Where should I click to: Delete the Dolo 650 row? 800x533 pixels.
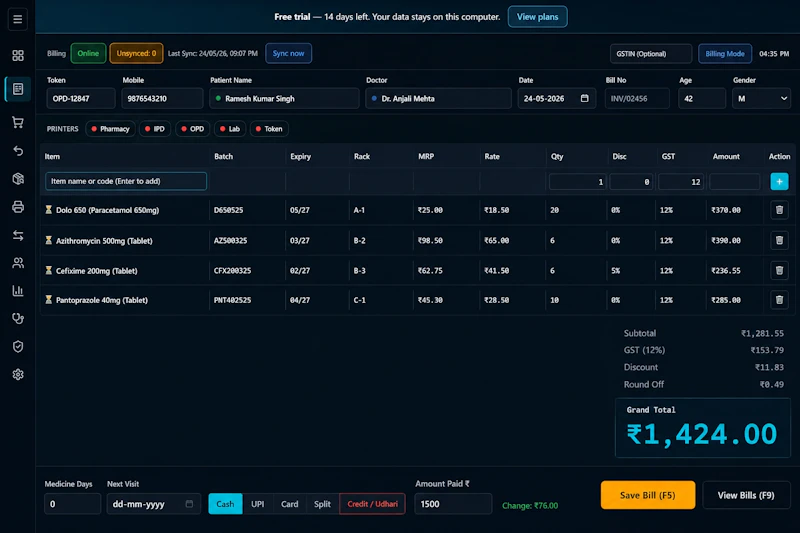(779, 210)
